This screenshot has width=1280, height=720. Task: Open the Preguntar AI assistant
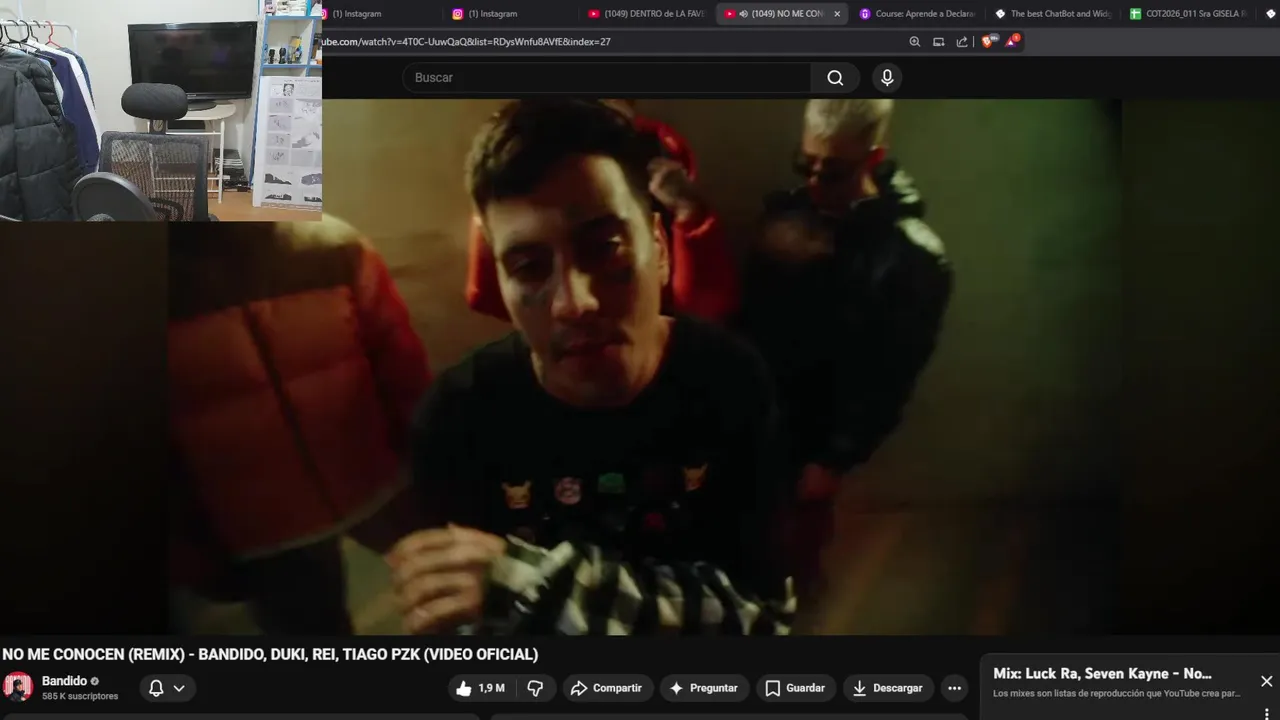pos(704,688)
